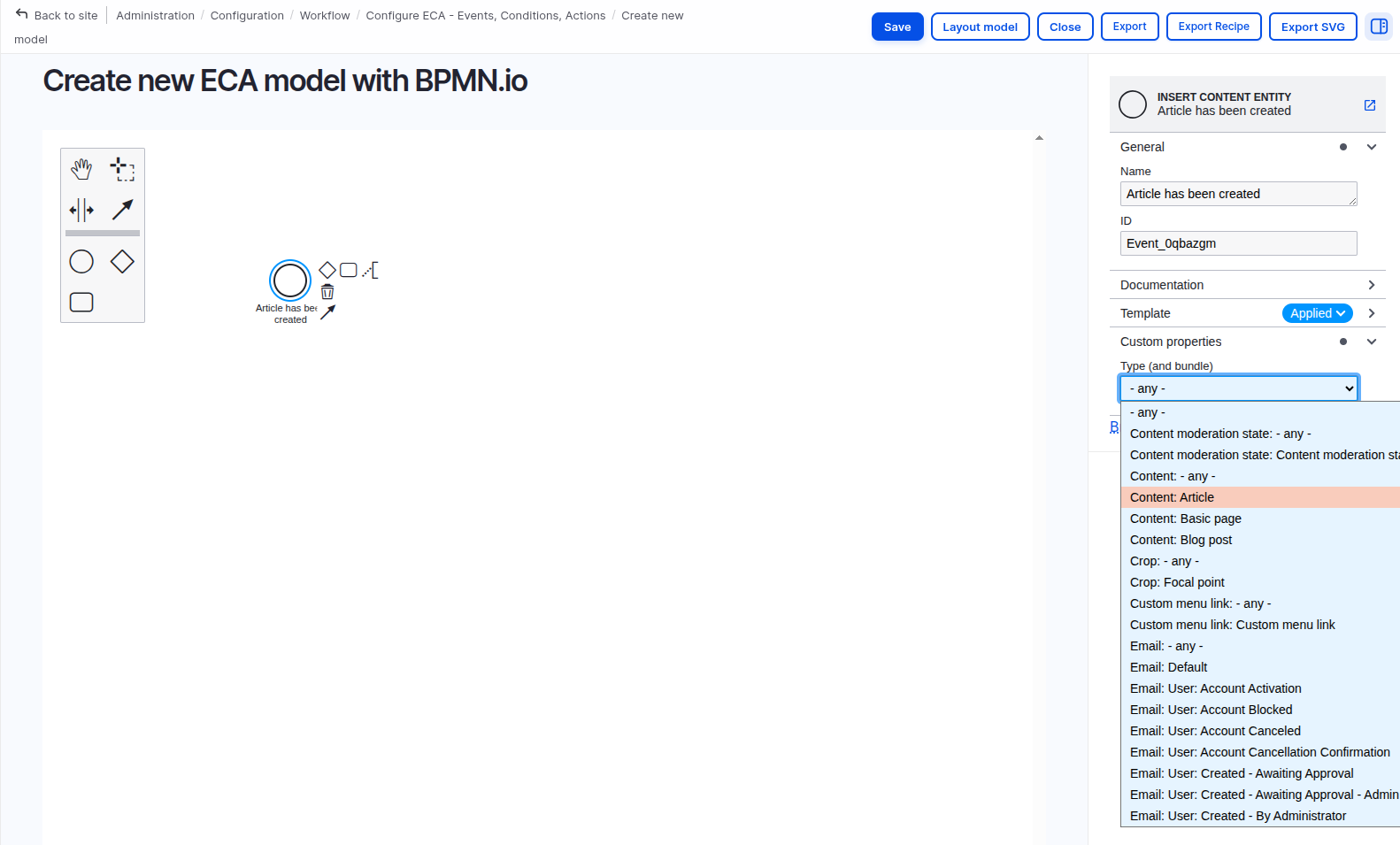Go to Back to site link

[57, 15]
